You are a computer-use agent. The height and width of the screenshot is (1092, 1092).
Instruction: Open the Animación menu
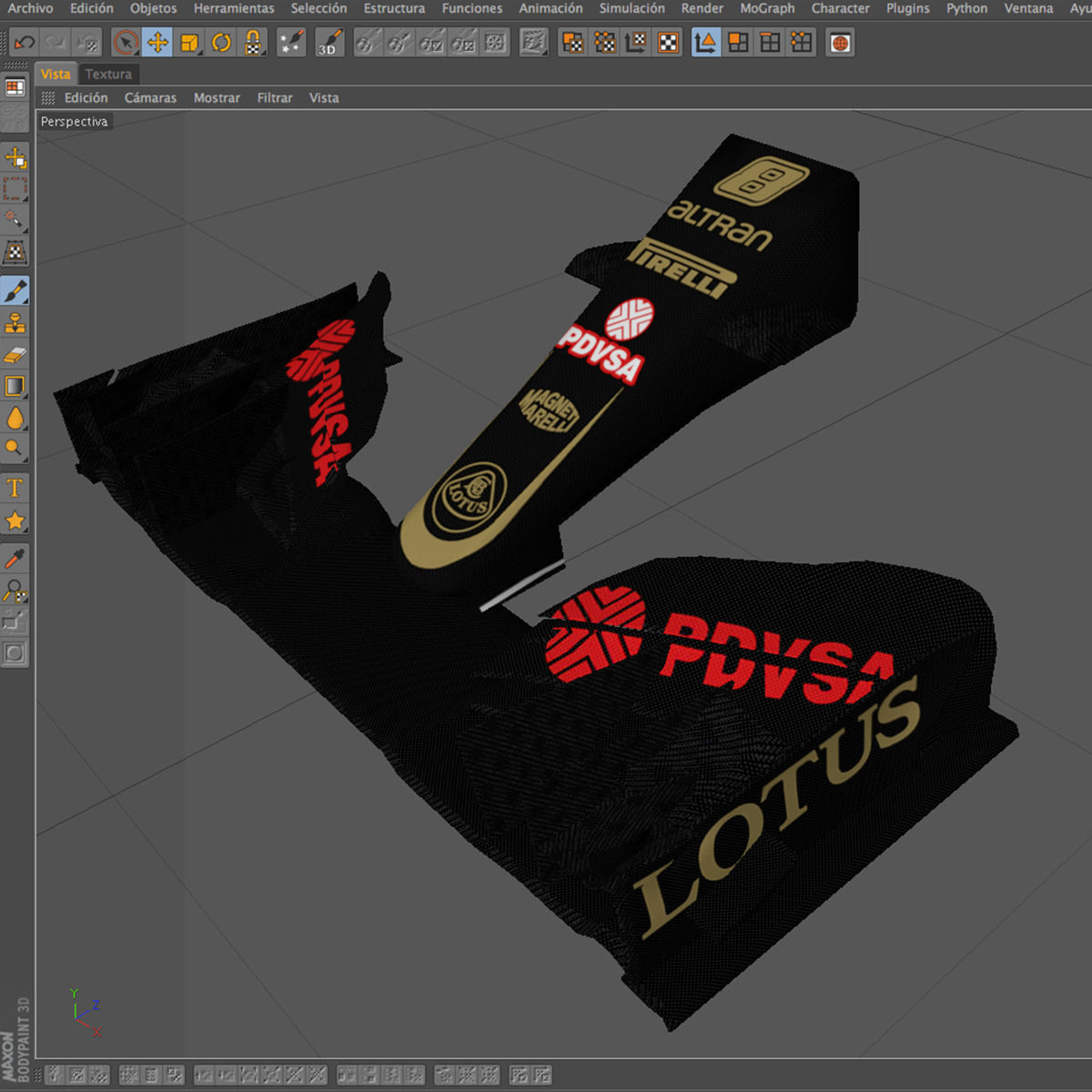pyautogui.click(x=551, y=8)
